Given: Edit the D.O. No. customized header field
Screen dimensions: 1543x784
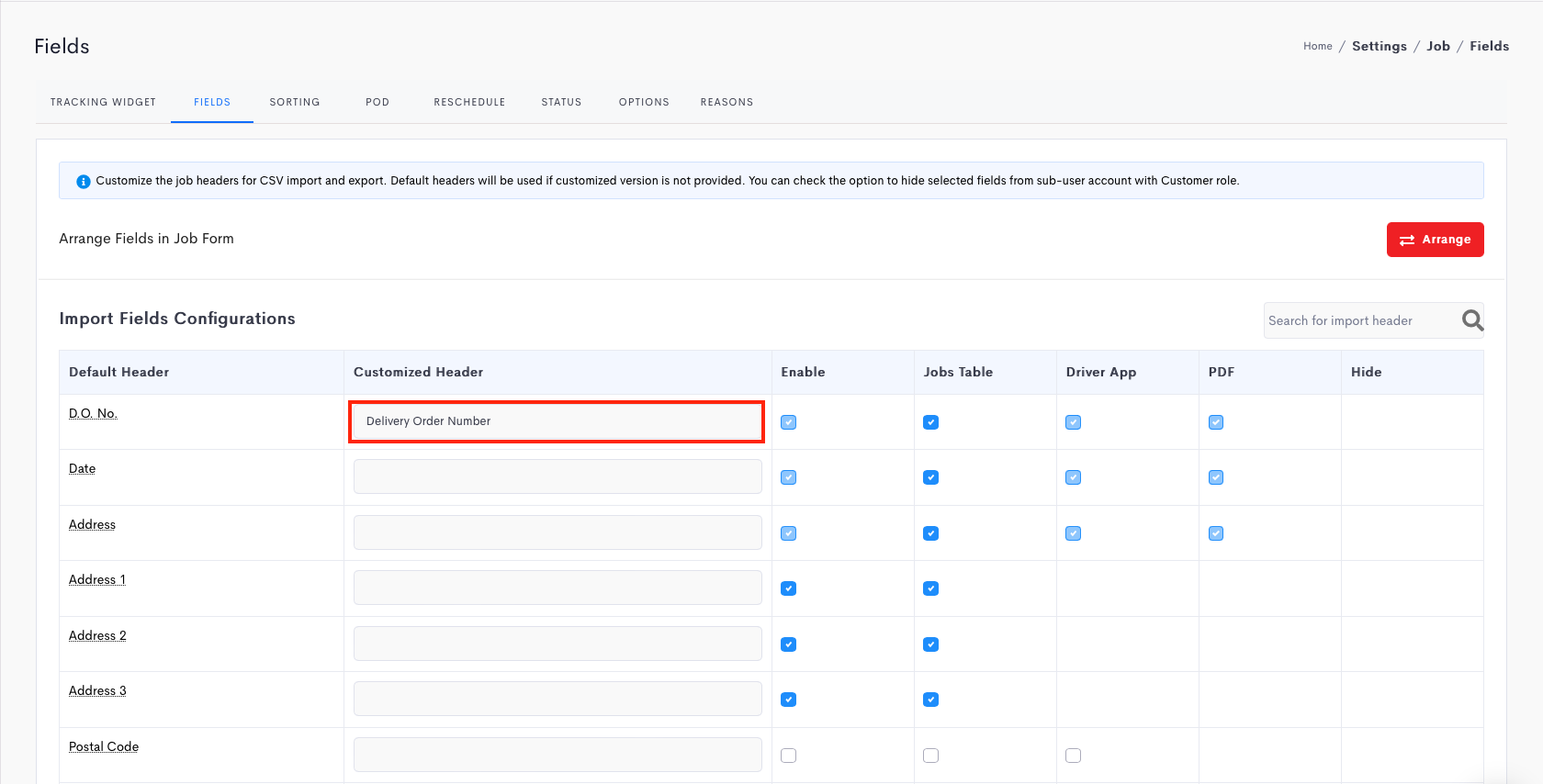Looking at the screenshot, I should click(557, 421).
